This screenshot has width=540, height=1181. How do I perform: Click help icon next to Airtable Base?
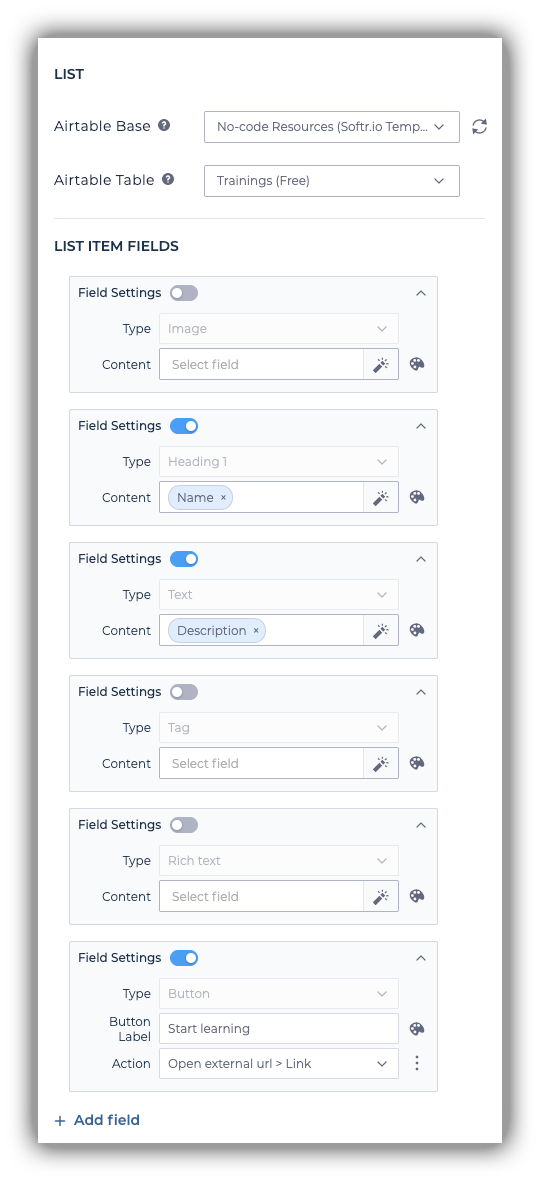(x=163, y=126)
